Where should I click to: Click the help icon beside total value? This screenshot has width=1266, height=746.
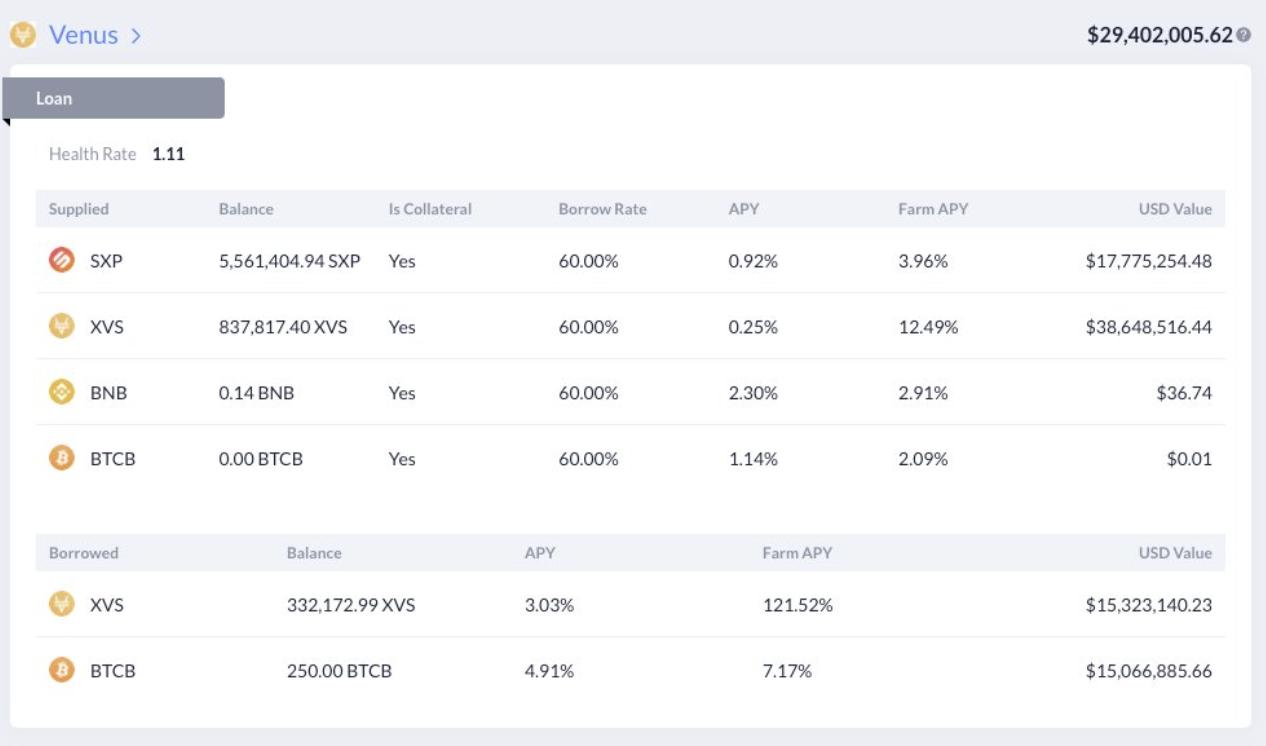coord(1243,35)
